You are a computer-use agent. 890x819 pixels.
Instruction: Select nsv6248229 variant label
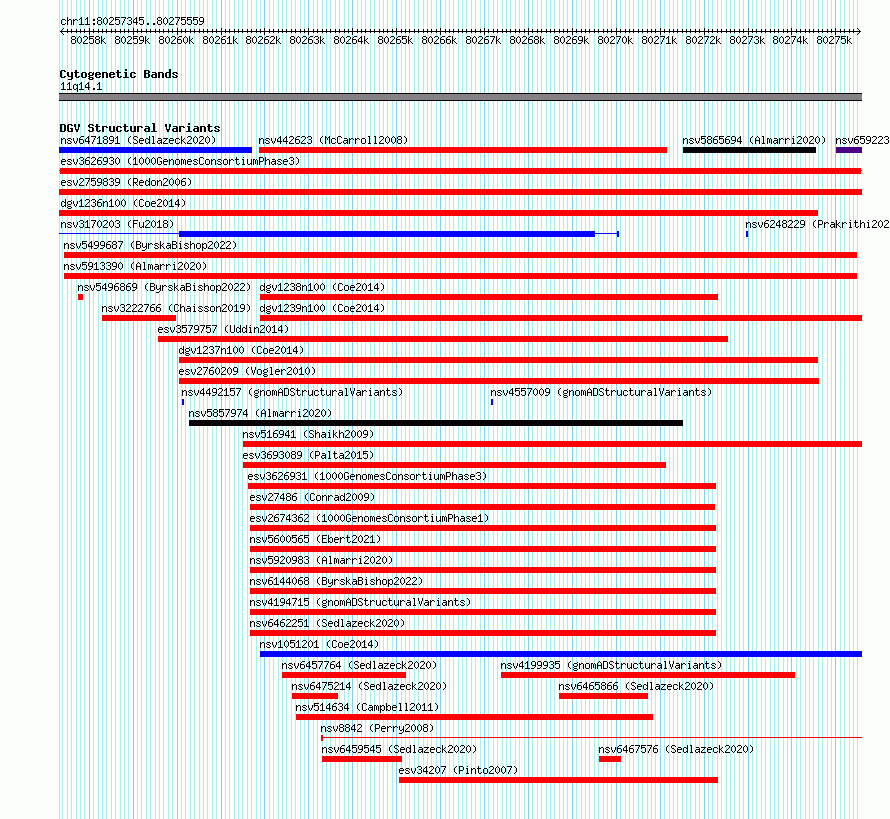coord(817,224)
